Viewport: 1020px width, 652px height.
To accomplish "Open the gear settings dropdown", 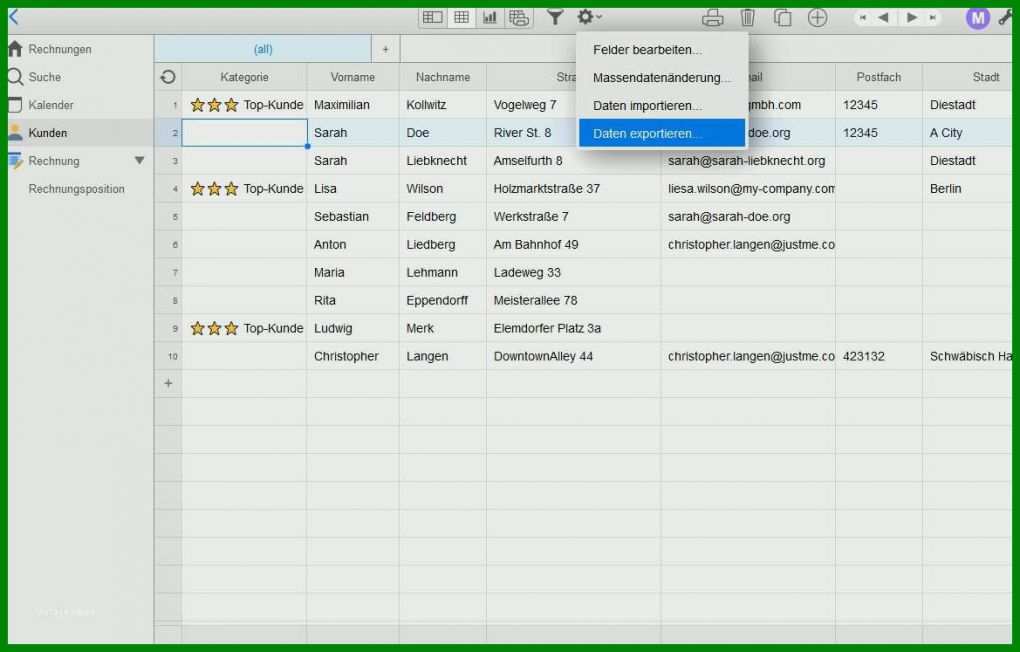I will pos(589,18).
